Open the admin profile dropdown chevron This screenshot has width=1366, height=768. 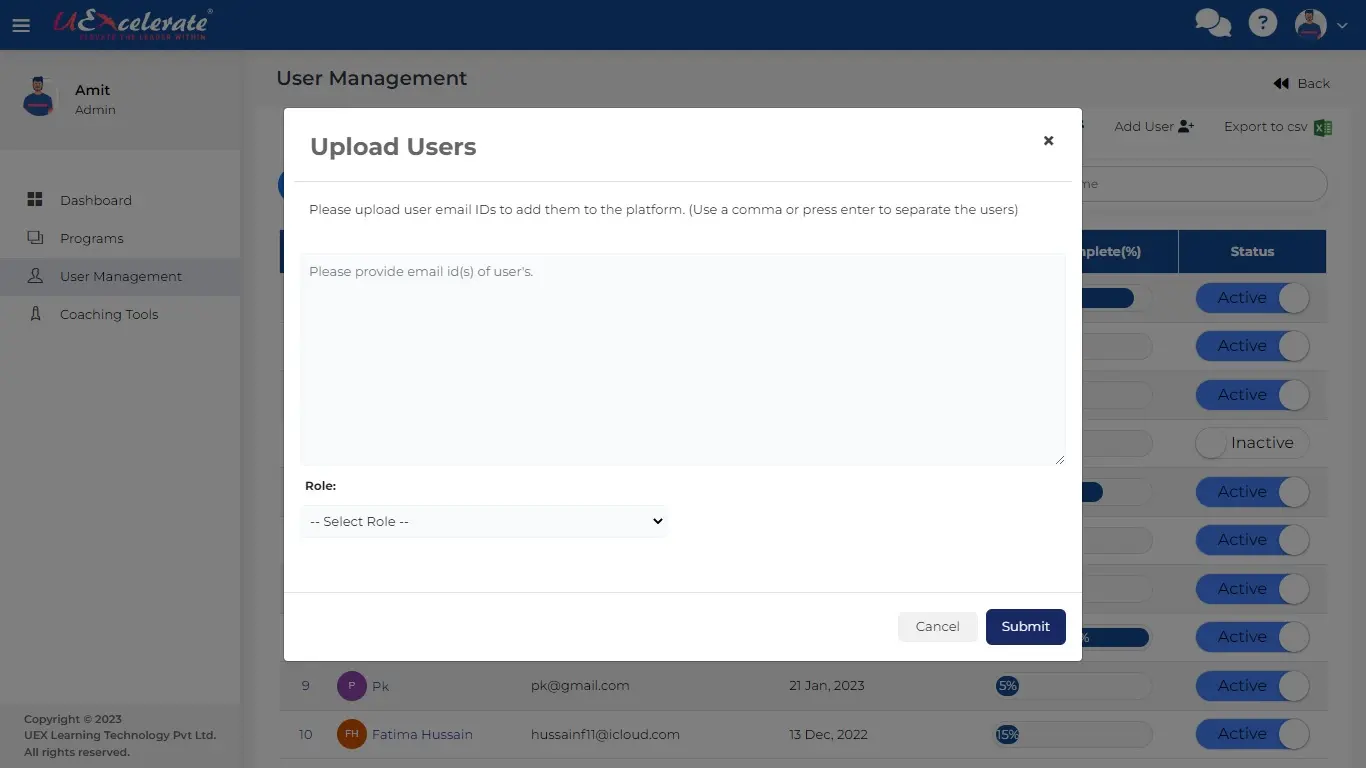[x=1344, y=24]
